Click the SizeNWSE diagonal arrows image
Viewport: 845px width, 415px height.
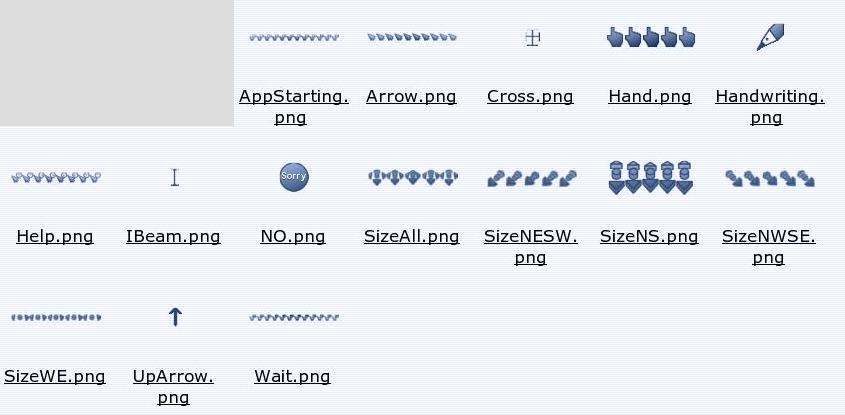tap(770, 178)
